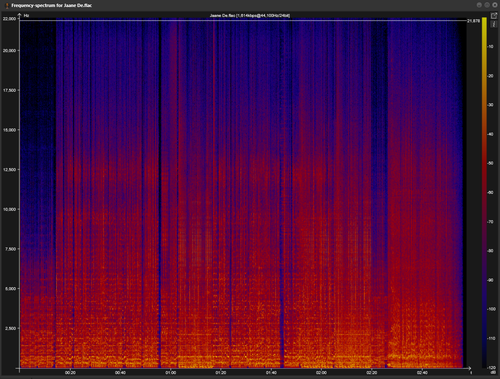The image size is (500, 379).
Task: Click the '-120' dB scale label
Action: coord(491,368)
